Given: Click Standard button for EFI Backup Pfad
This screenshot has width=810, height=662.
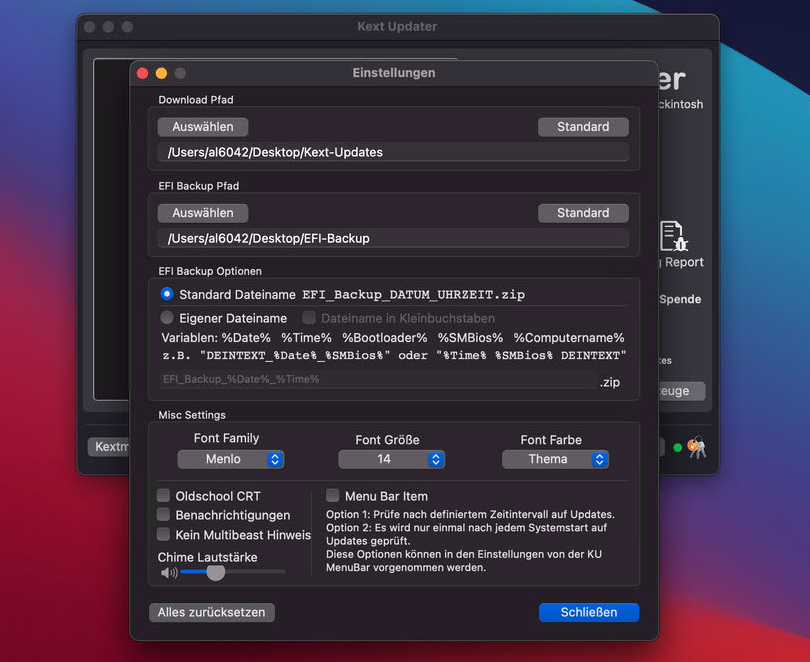Looking at the screenshot, I should 583,213.
